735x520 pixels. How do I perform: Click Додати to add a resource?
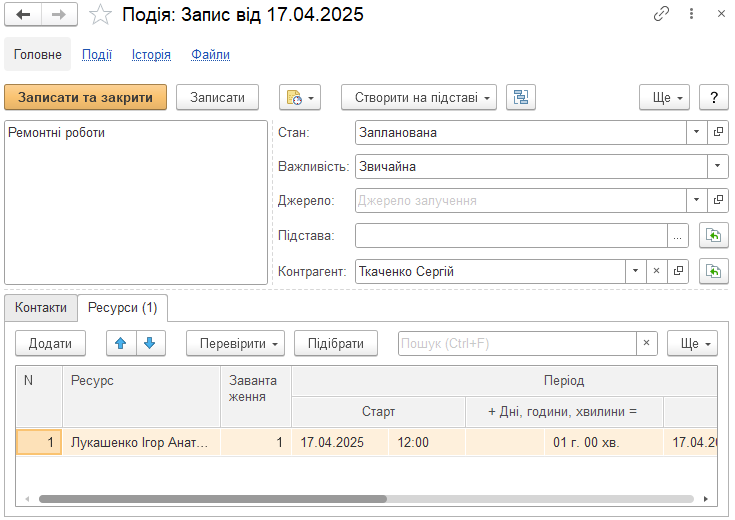pos(50,343)
